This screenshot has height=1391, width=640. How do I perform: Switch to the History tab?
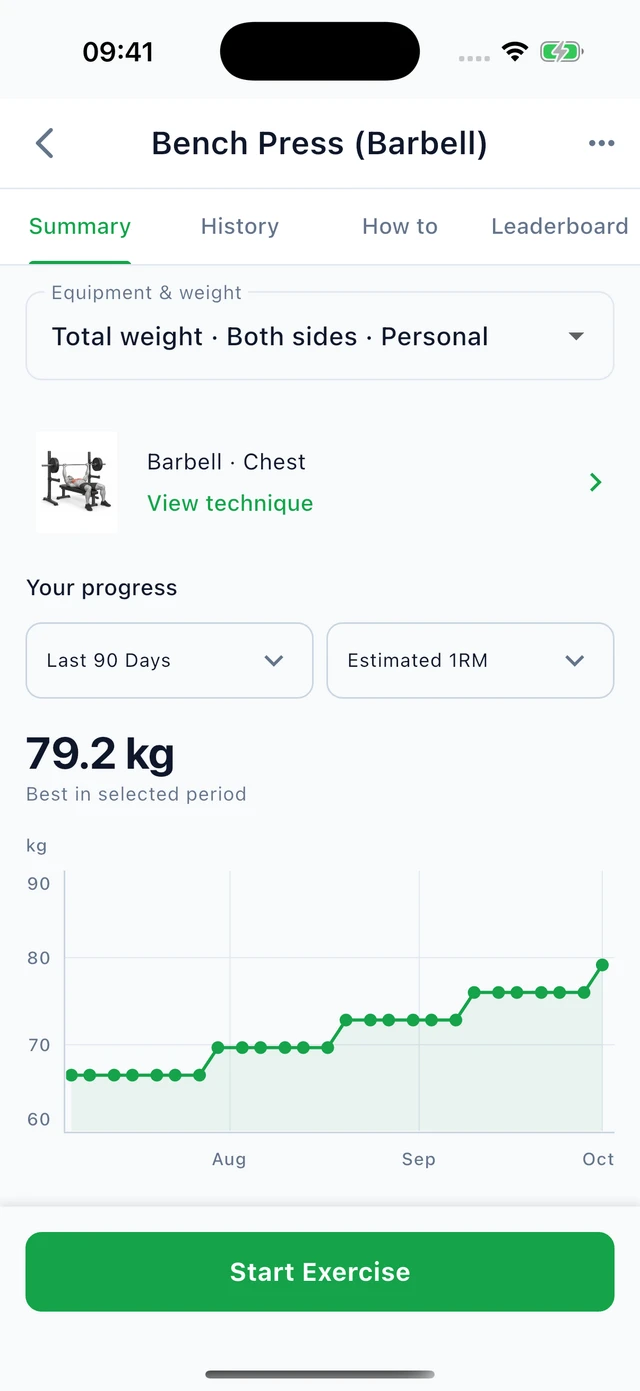coord(240,226)
